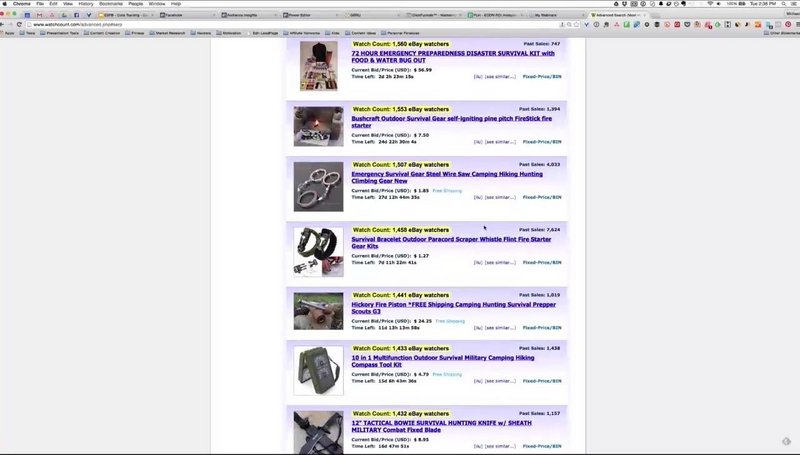Open the 10 in 1 Multifunction Compass Tool listing
Screen dimensions: 800x455
[x=442, y=361]
